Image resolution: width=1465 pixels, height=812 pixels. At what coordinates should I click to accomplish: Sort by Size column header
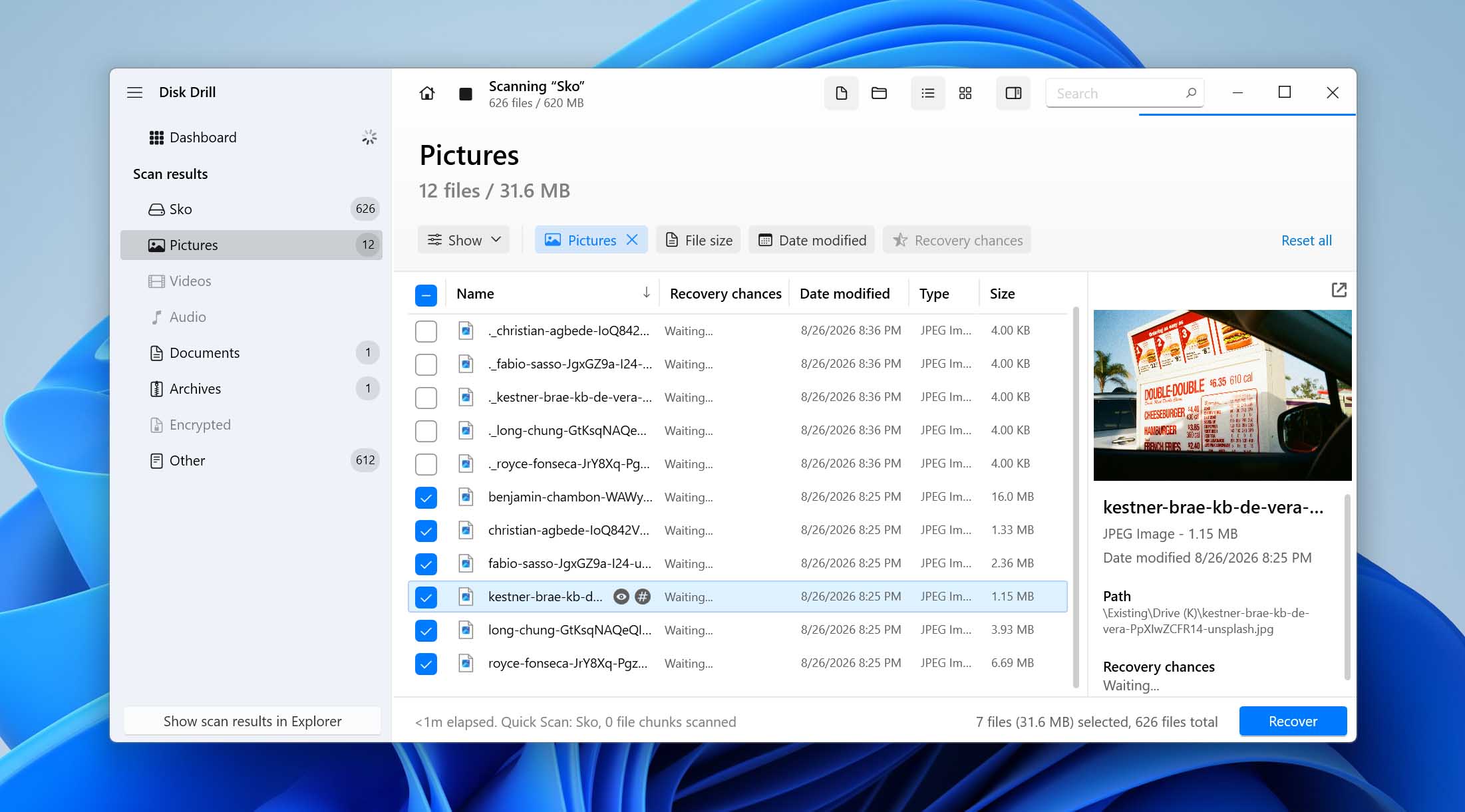1002,293
